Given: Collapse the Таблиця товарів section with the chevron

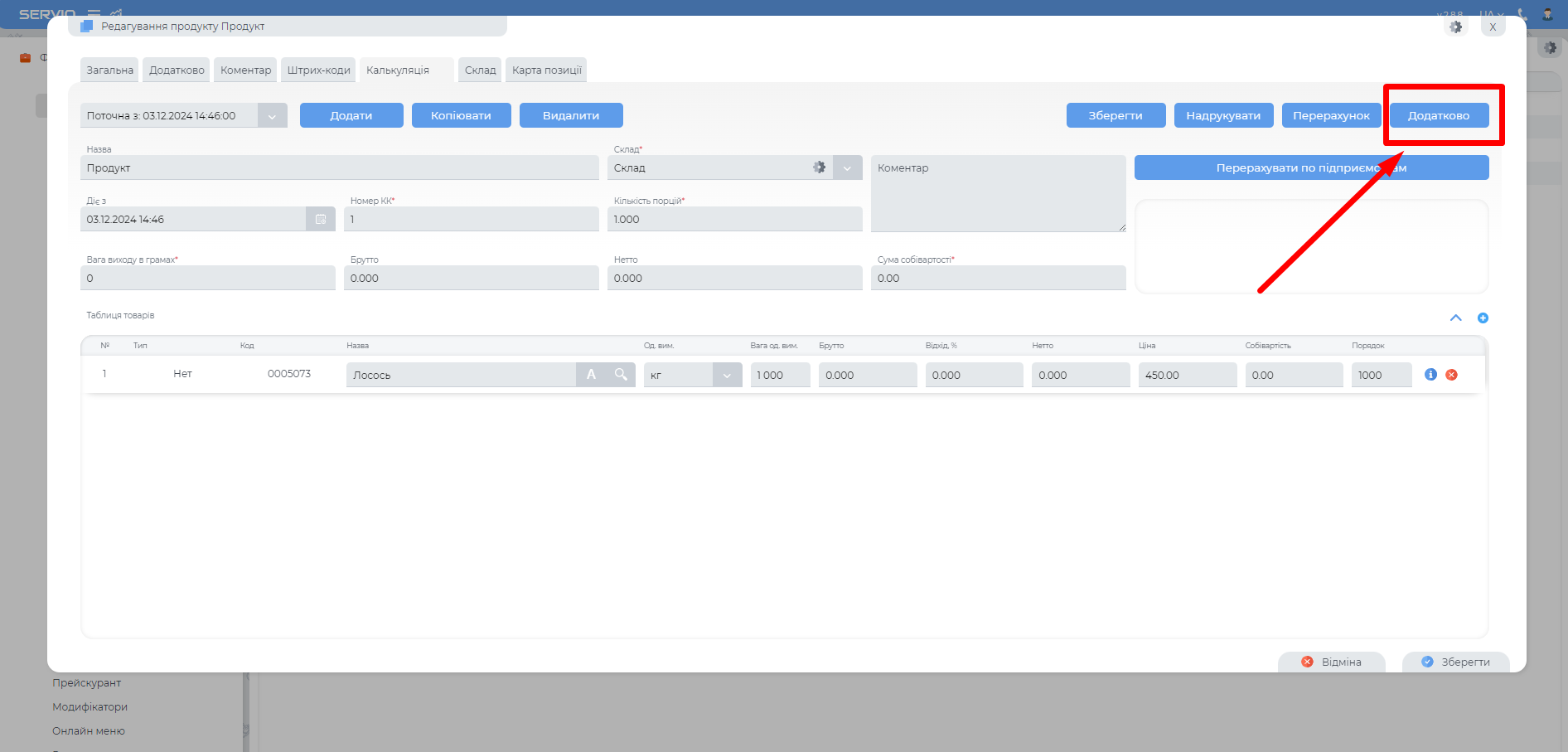Looking at the screenshot, I should 1455,318.
